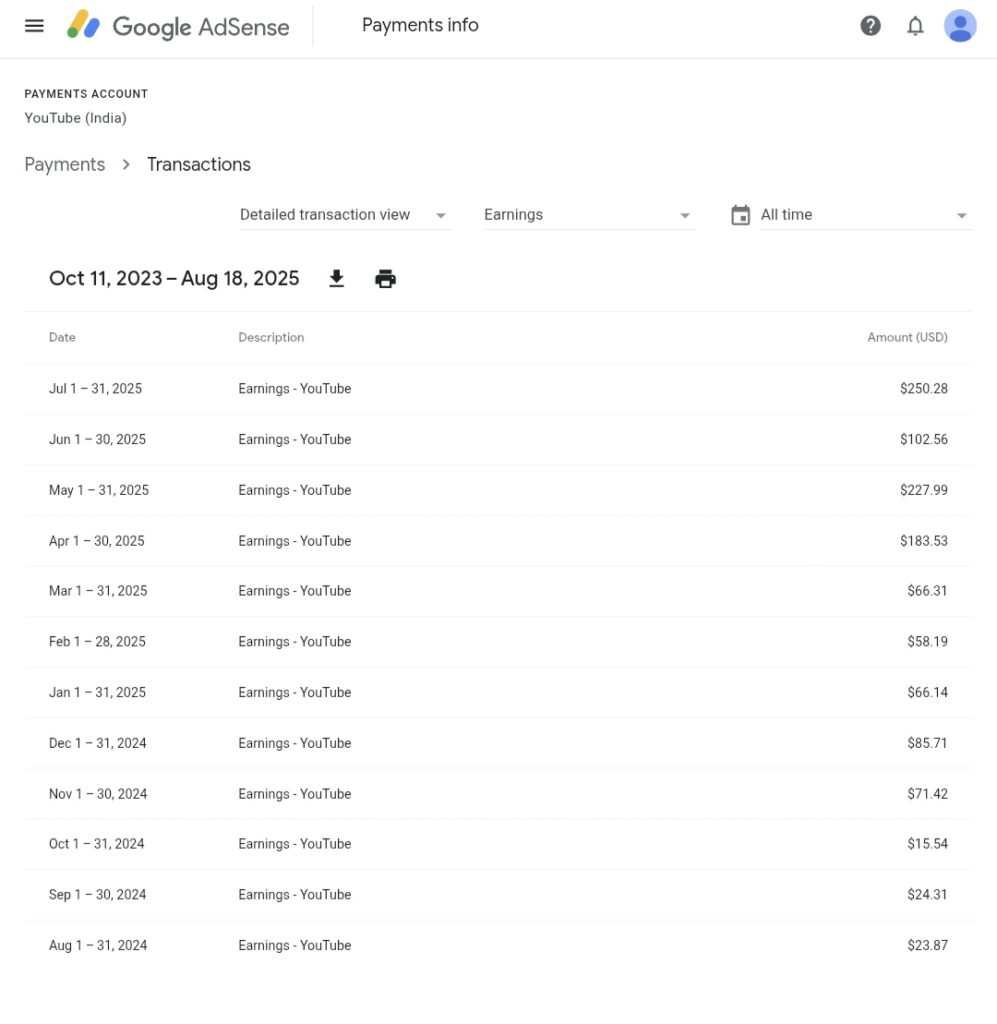This screenshot has height=1024, width=997.
Task: Click the calendar icon beside All time
Action: (740, 215)
